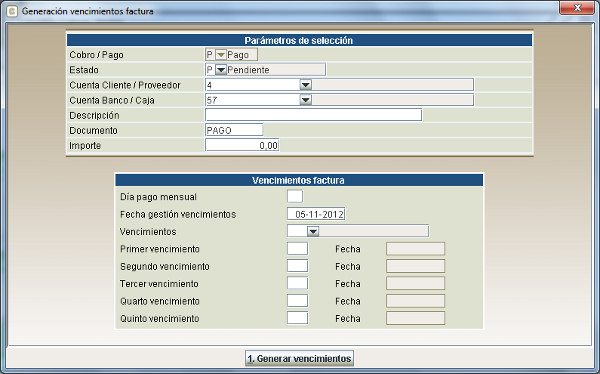The width and height of the screenshot is (600, 374).
Task: Click the Generar vencimientos button
Action: pyautogui.click(x=299, y=358)
